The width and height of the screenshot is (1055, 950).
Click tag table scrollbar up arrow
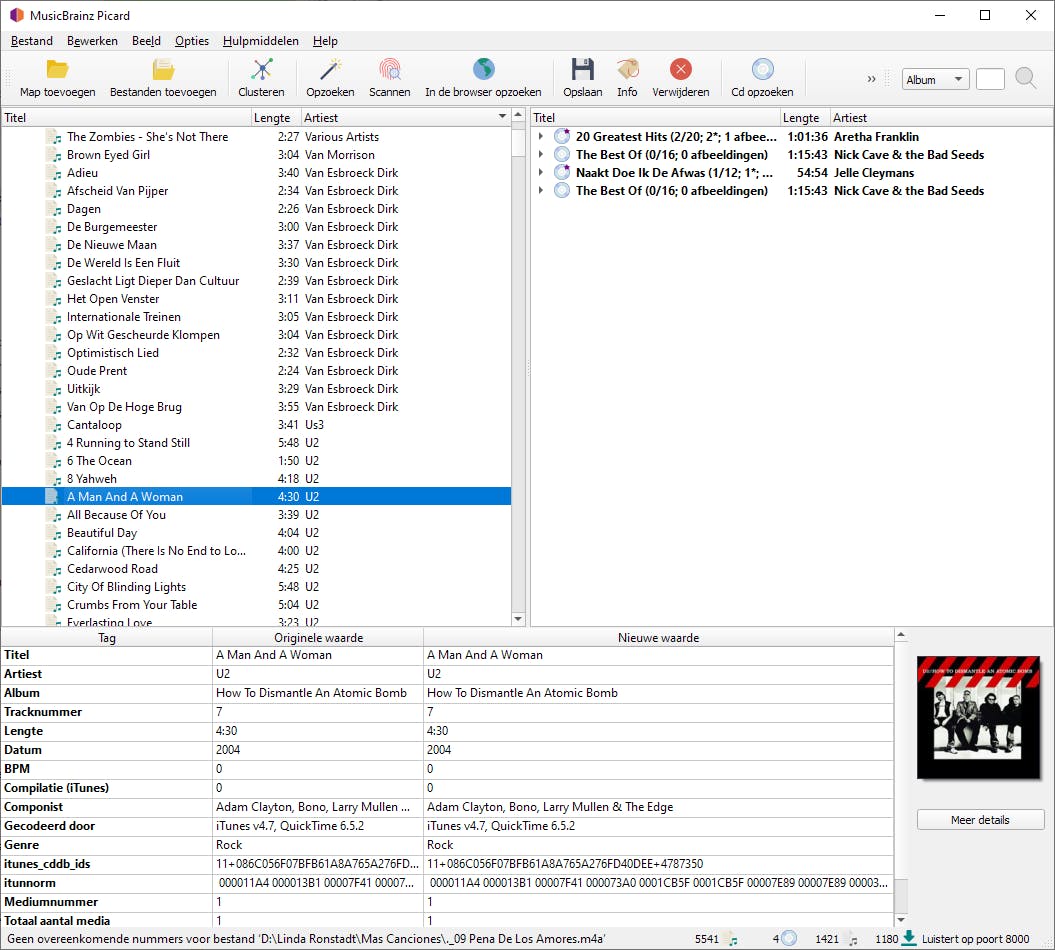(901, 634)
